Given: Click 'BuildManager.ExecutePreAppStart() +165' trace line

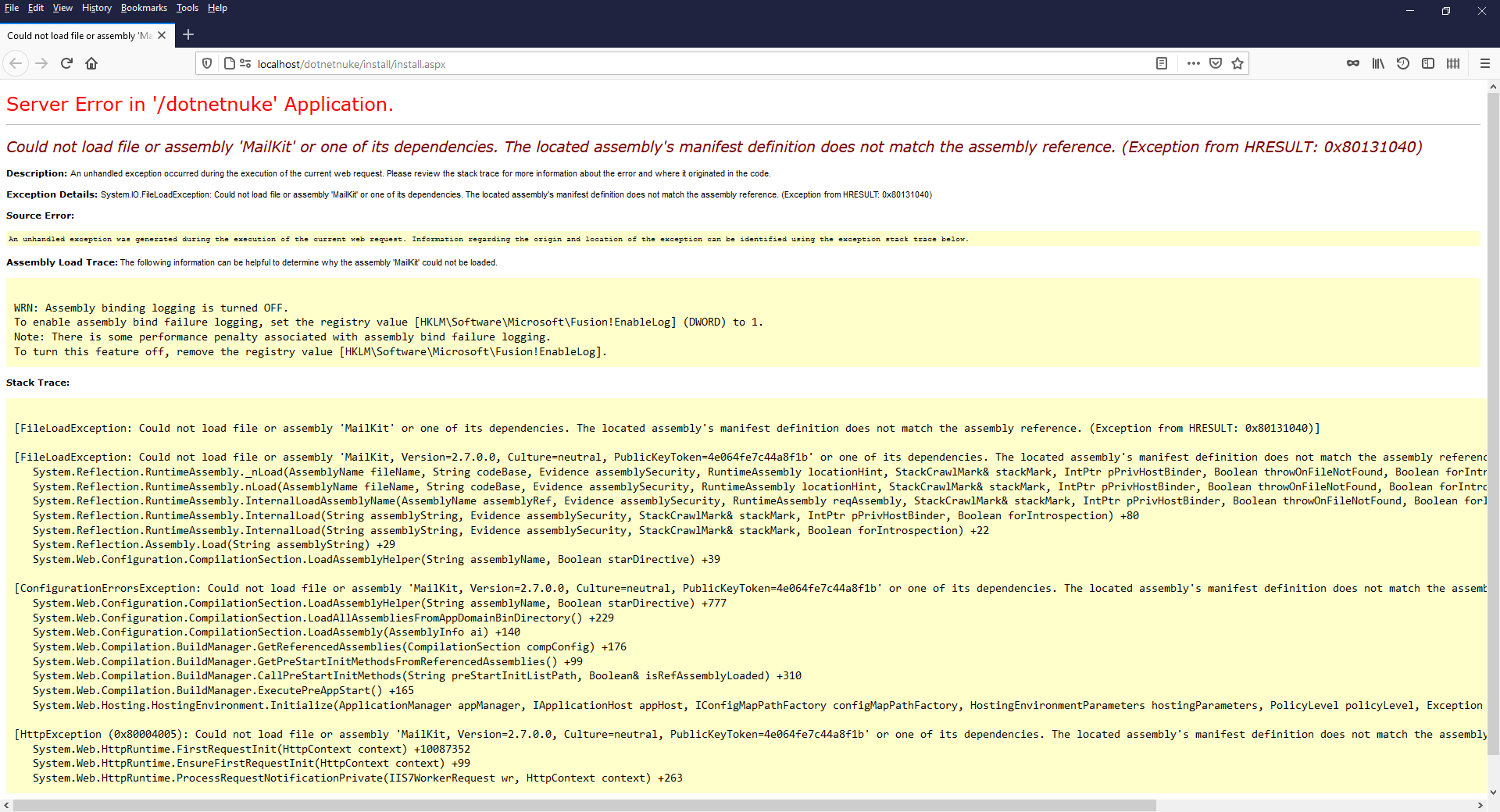Looking at the screenshot, I should click(223, 690).
